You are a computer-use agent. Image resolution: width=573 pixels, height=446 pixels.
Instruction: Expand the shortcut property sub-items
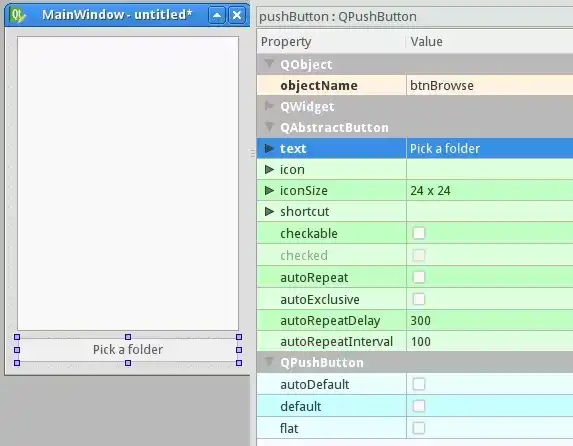pos(269,211)
